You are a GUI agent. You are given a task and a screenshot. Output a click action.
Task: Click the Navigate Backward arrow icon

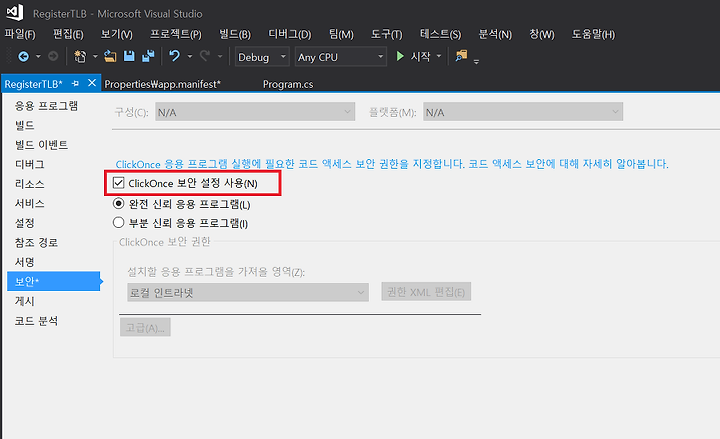(x=23, y=56)
